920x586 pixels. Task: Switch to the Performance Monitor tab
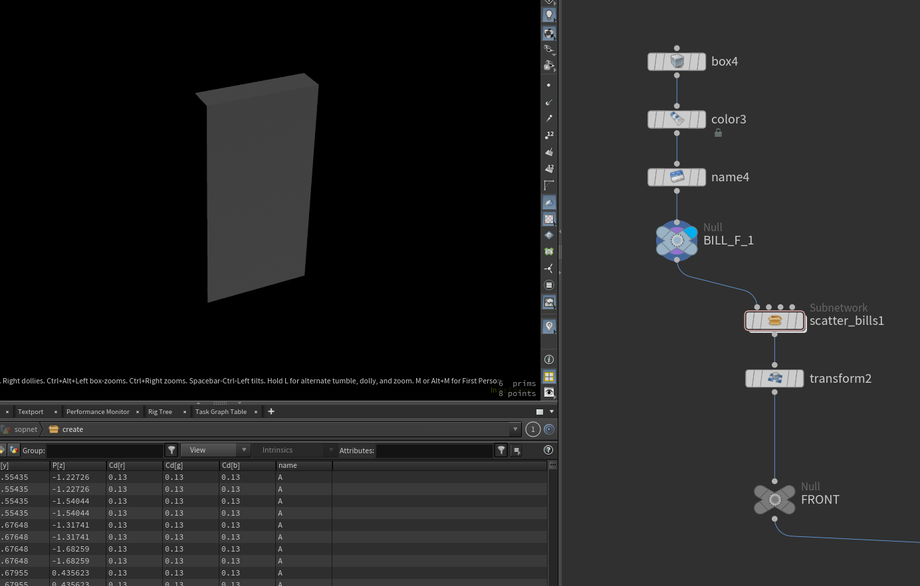pos(97,411)
